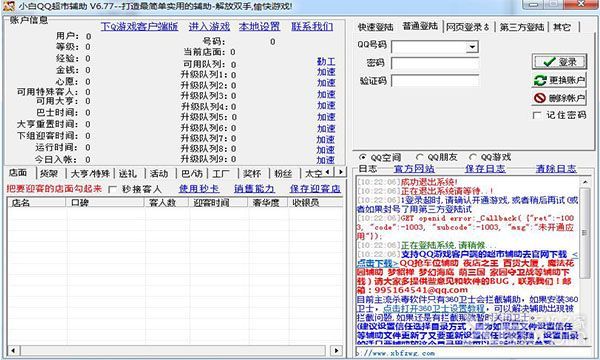This screenshot has height=360, width=600.
Task: Click into the 密码 input field
Action: point(435,63)
